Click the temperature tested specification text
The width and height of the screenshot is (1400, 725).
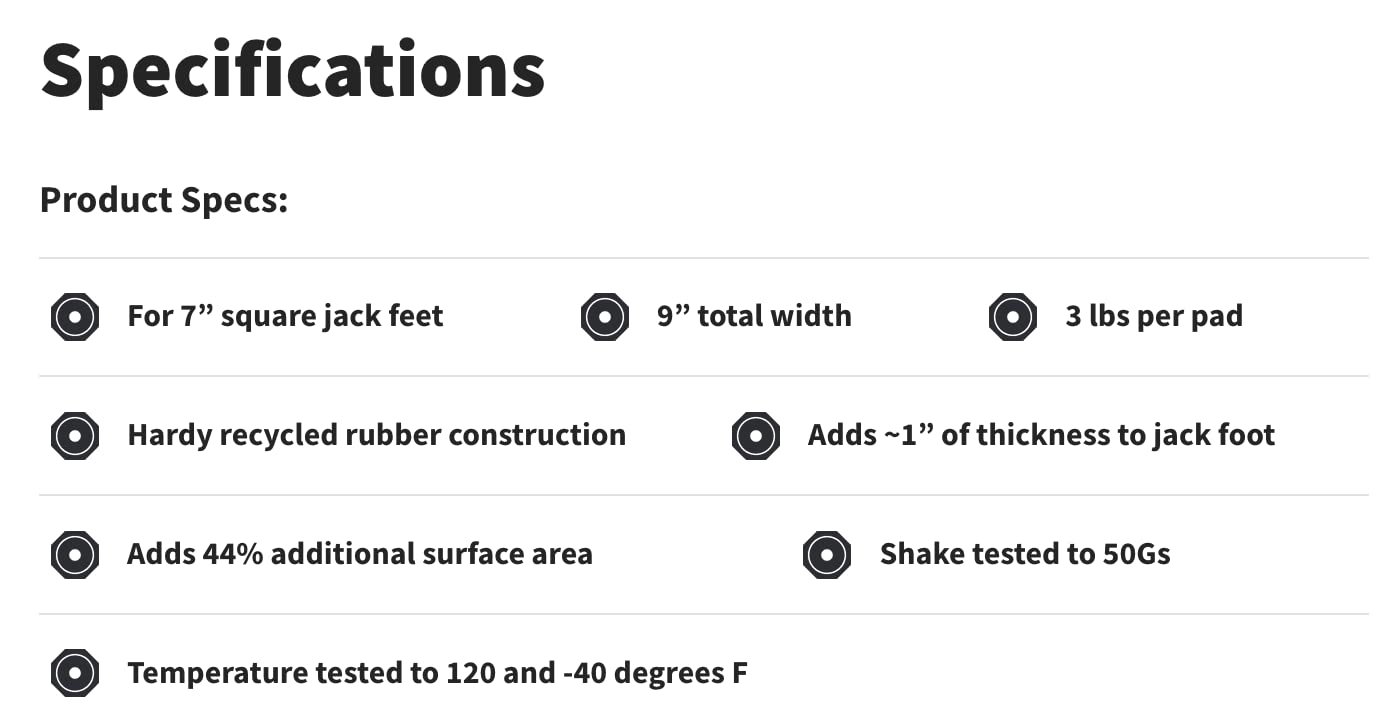point(437,673)
